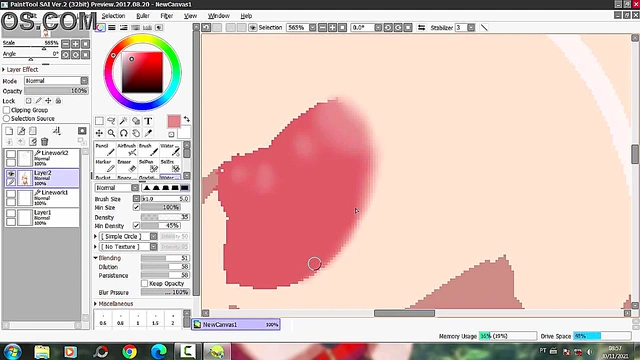This screenshot has width=640, height=360.
Task: Switch to the NewCanvas1 document tab
Action: point(236,324)
